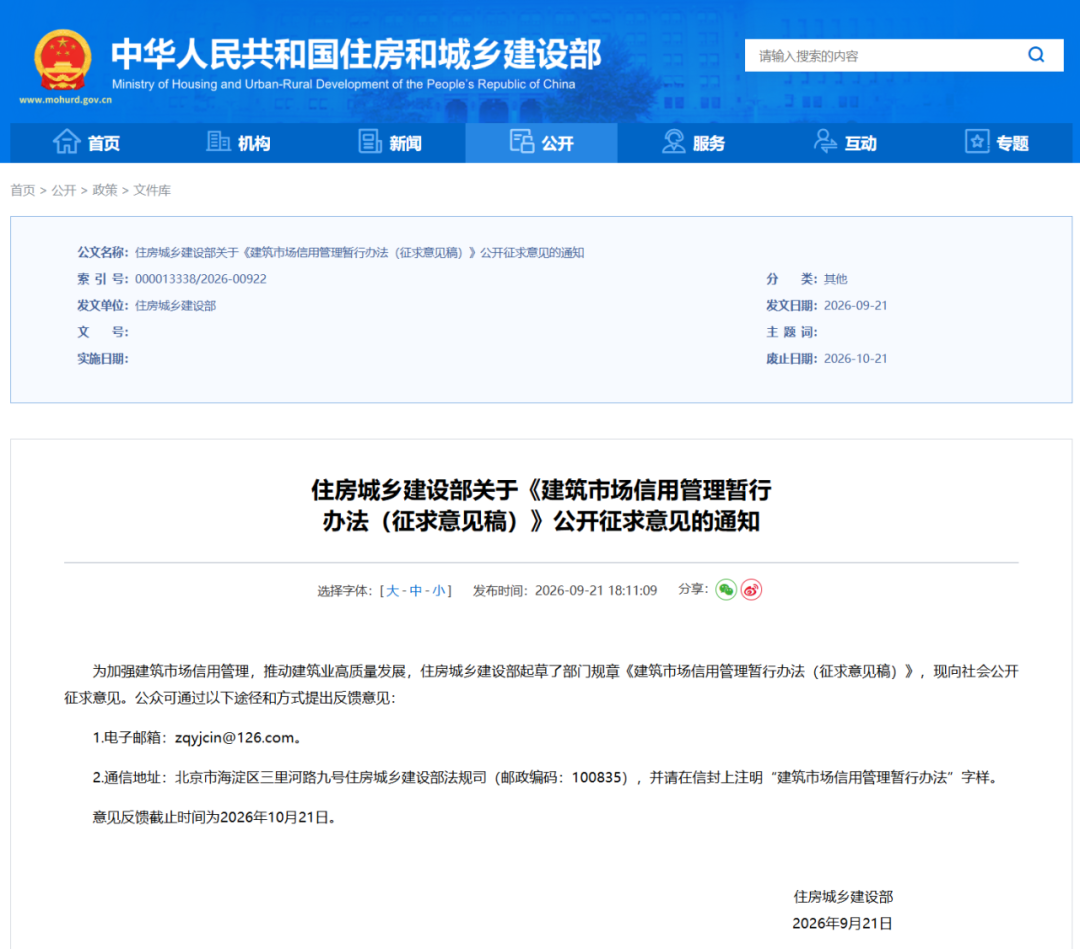
Task: Open the 新闻 navigation tab
Action: 390,143
